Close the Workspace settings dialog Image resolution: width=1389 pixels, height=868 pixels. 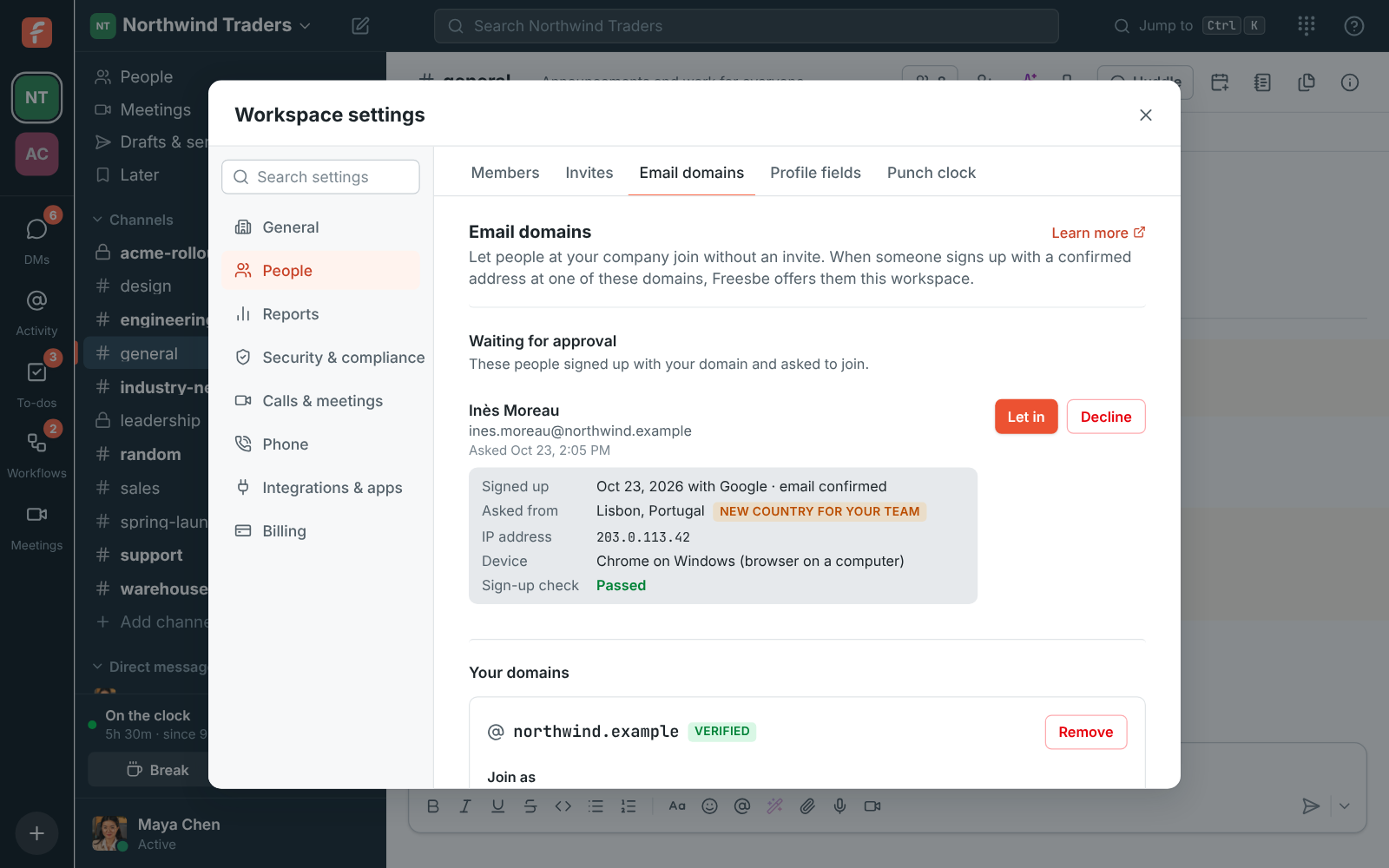point(1146,115)
